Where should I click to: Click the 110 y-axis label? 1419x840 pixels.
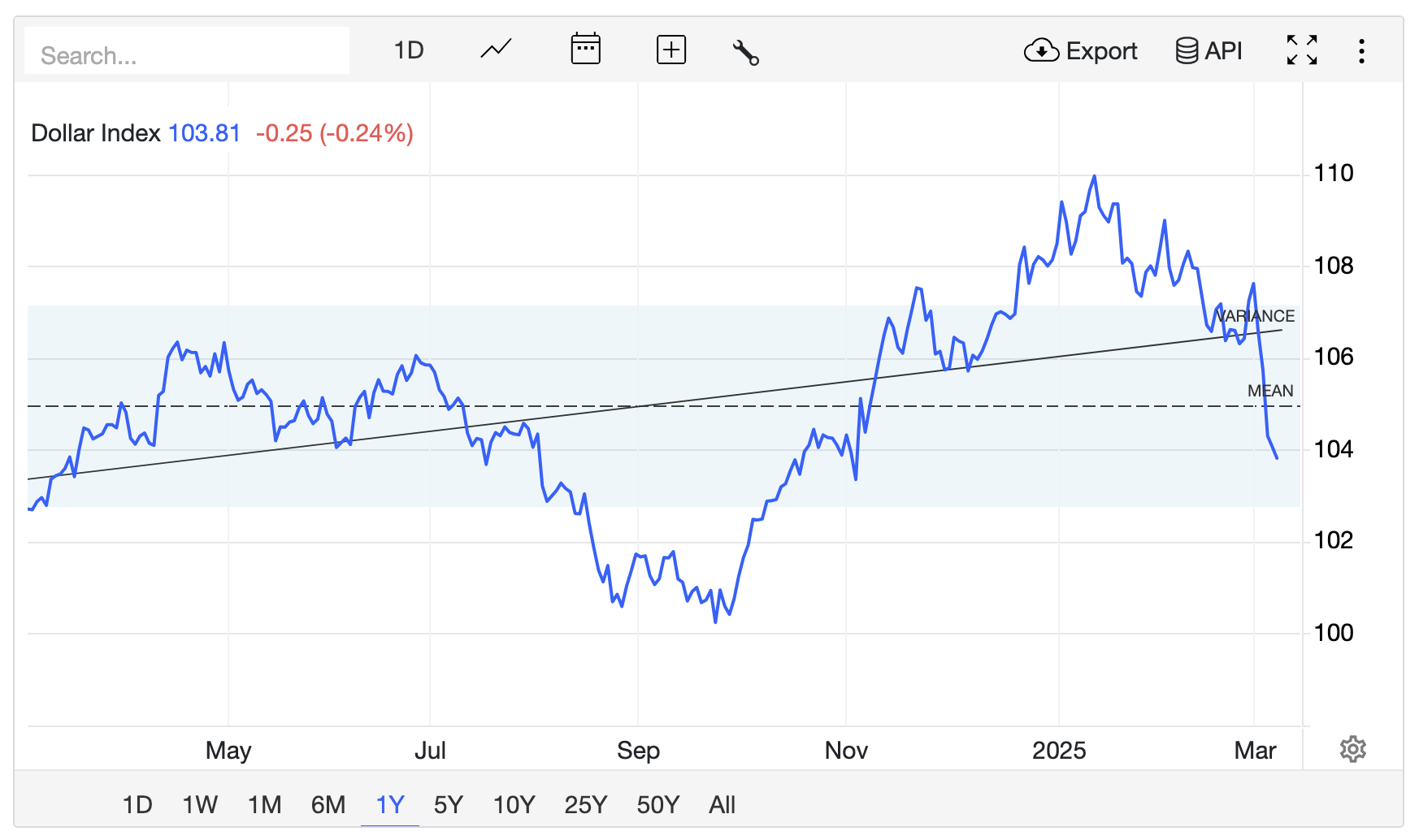tap(1334, 173)
